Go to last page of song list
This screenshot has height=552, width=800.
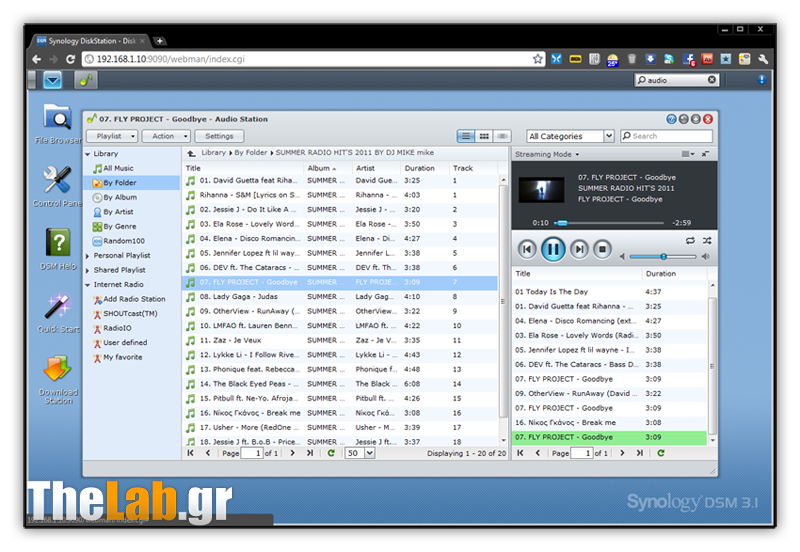(310, 453)
